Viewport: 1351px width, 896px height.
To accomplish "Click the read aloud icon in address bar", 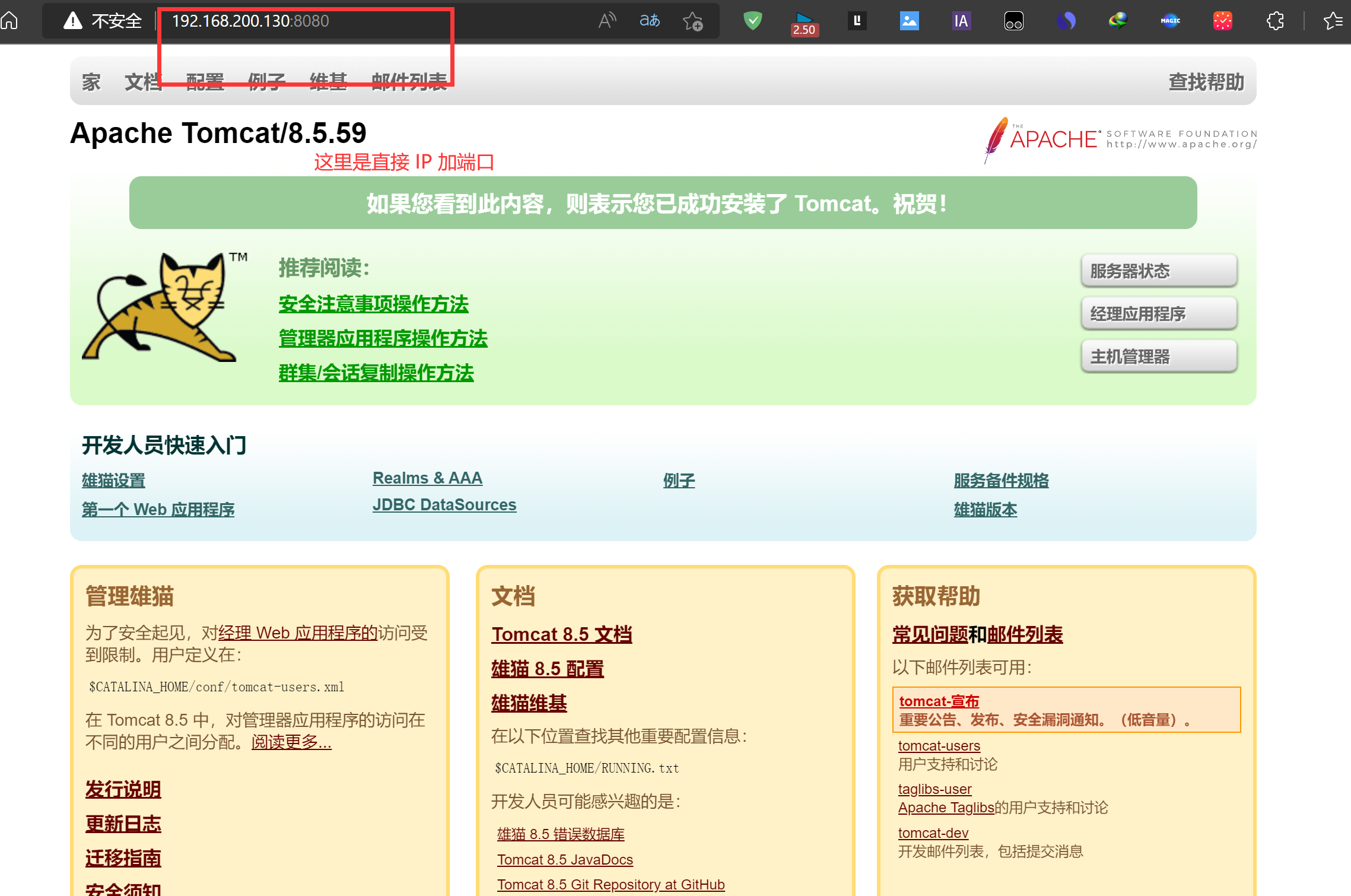I will (x=608, y=21).
